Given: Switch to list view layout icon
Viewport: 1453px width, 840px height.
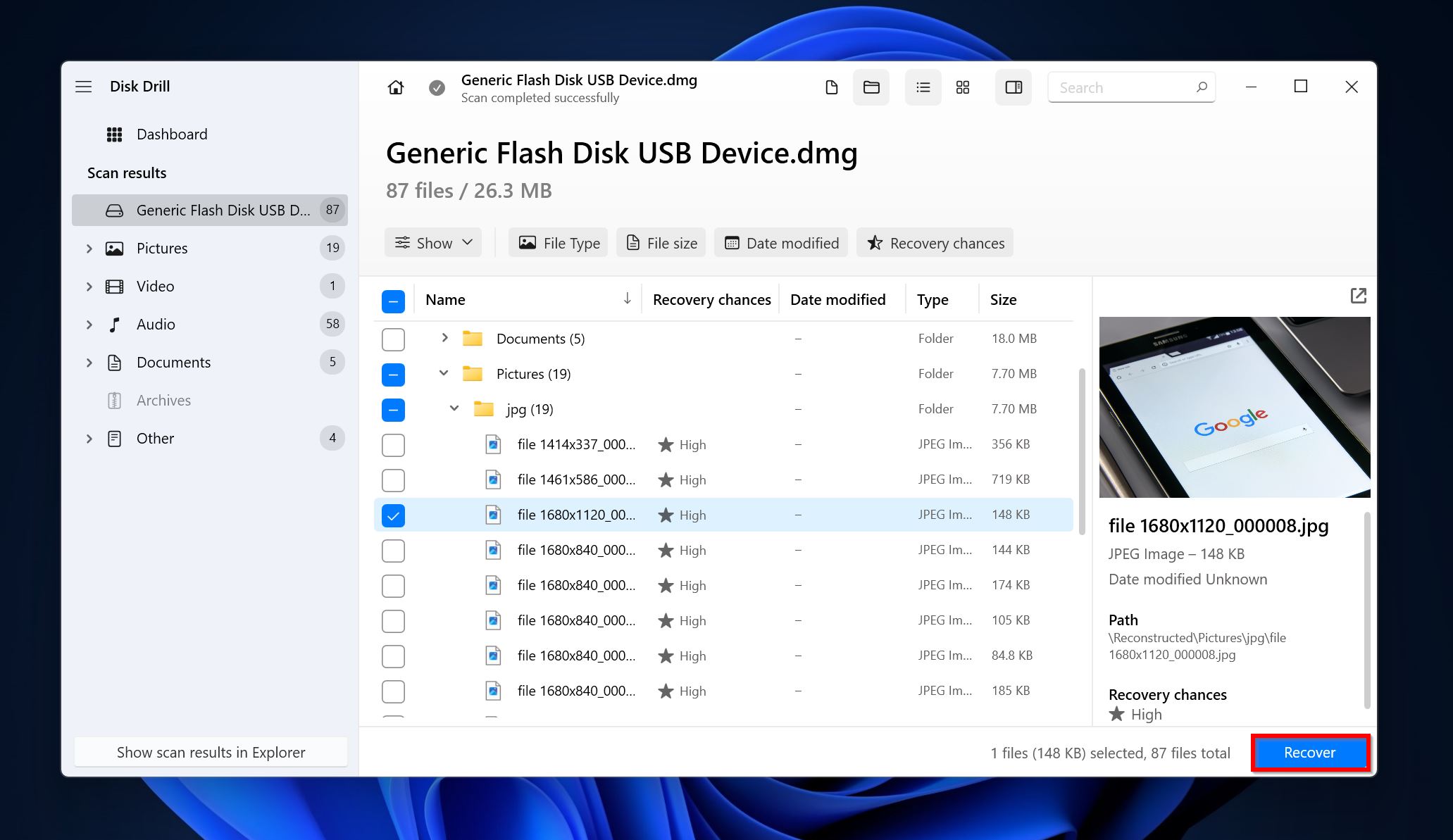Looking at the screenshot, I should (x=921, y=87).
